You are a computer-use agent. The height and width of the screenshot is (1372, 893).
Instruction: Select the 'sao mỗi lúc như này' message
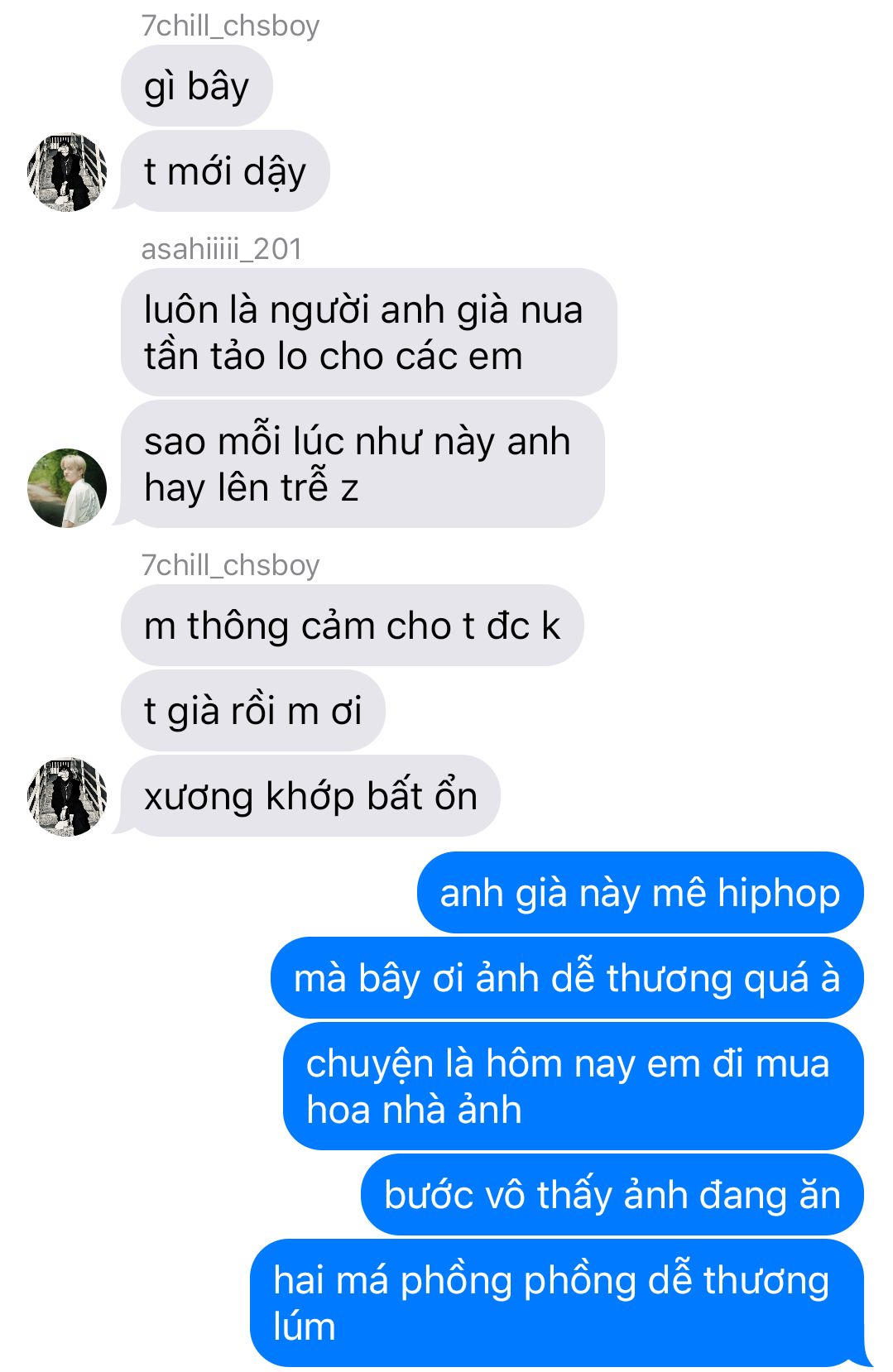[362, 464]
